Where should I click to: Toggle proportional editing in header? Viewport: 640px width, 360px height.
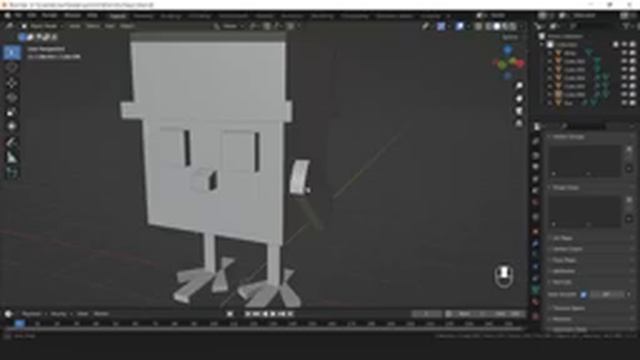pos(291,26)
